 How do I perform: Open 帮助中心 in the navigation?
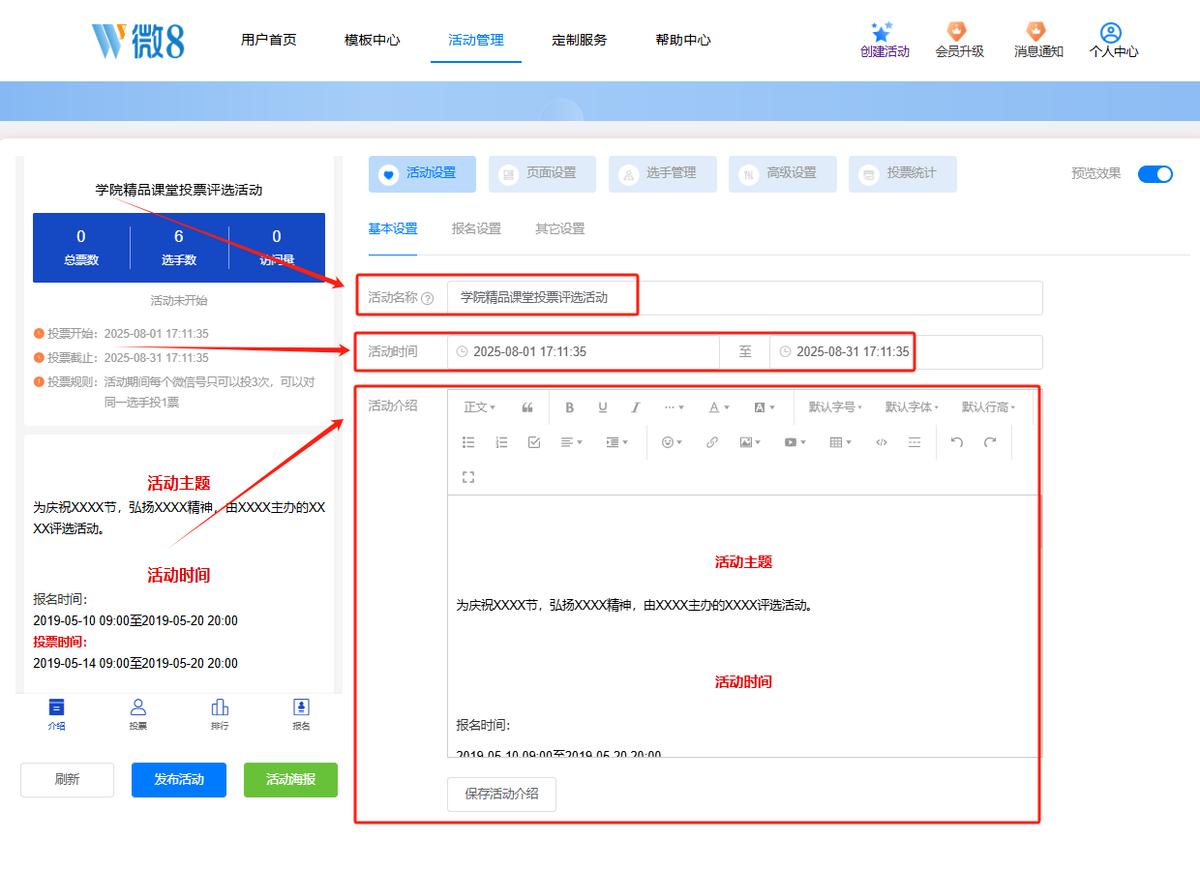[x=683, y=40]
